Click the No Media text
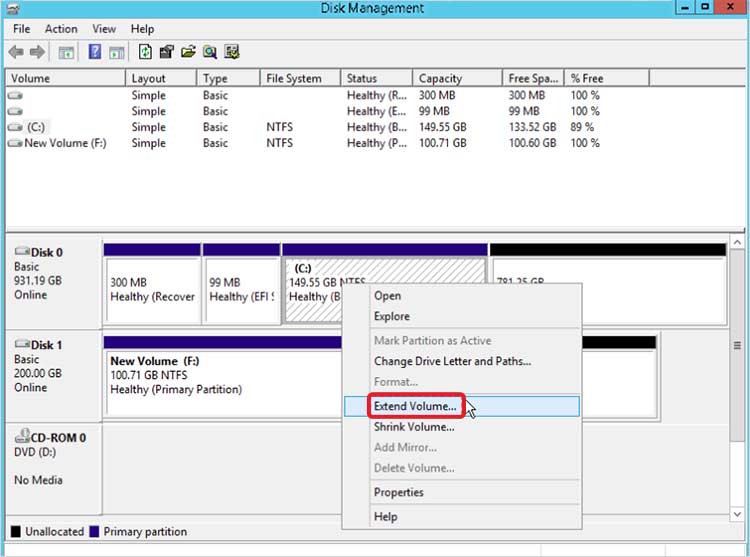The width and height of the screenshot is (750, 557). (x=38, y=480)
